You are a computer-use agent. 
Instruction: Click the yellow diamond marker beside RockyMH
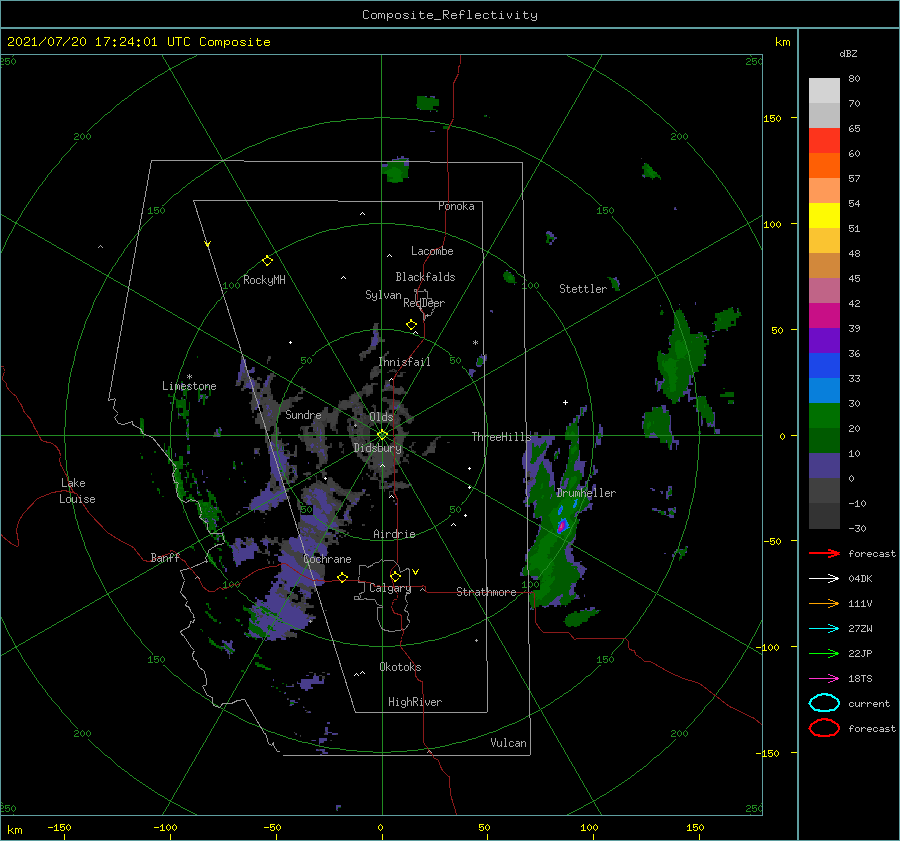[x=267, y=261]
